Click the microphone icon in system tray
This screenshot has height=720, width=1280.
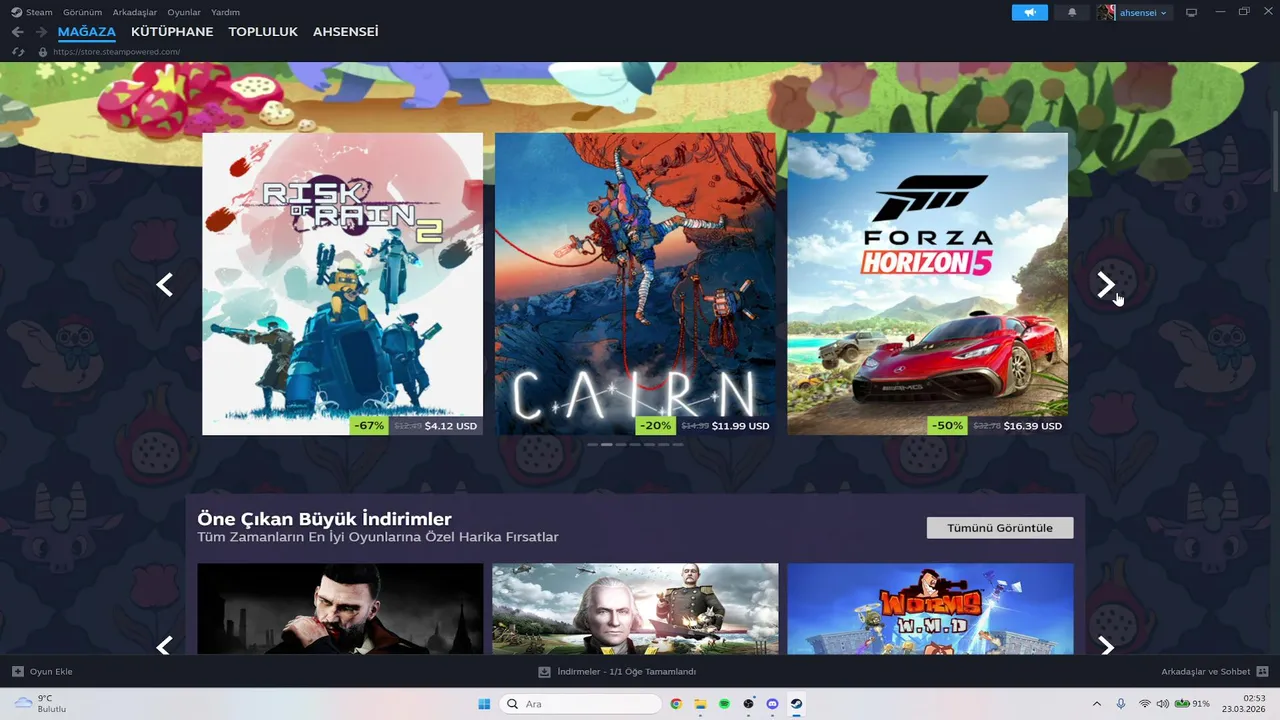[x=1121, y=704]
